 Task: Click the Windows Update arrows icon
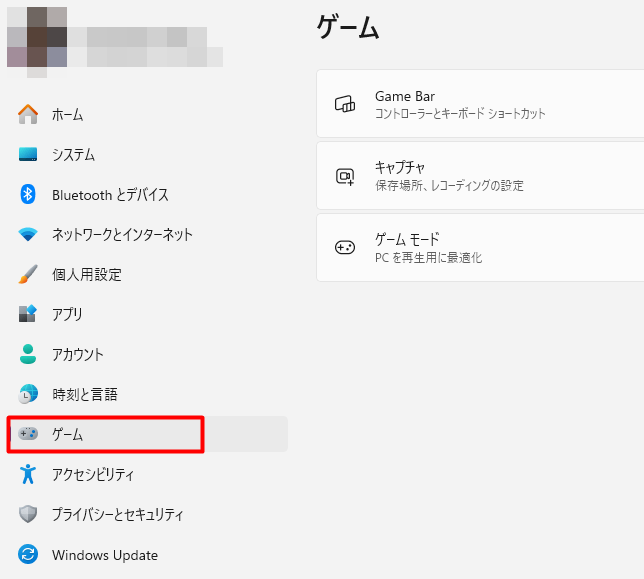tap(28, 554)
